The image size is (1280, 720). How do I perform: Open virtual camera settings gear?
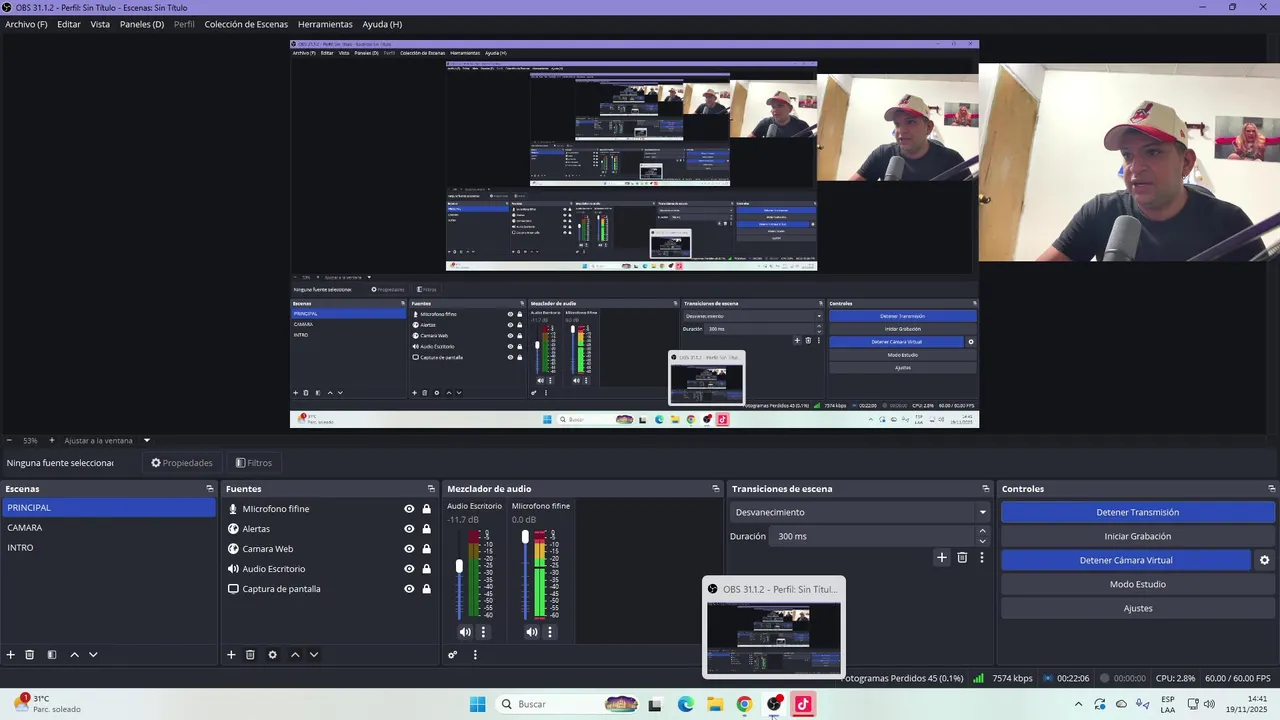(1265, 561)
